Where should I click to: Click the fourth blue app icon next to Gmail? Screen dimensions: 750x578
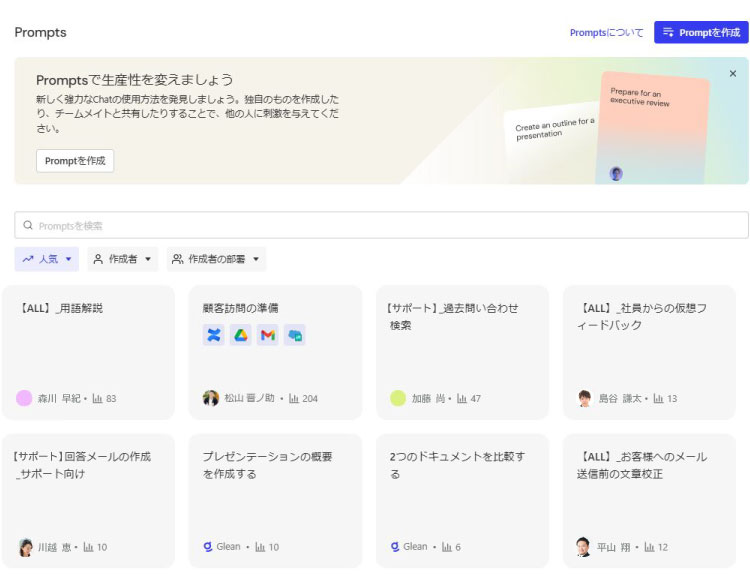point(295,335)
